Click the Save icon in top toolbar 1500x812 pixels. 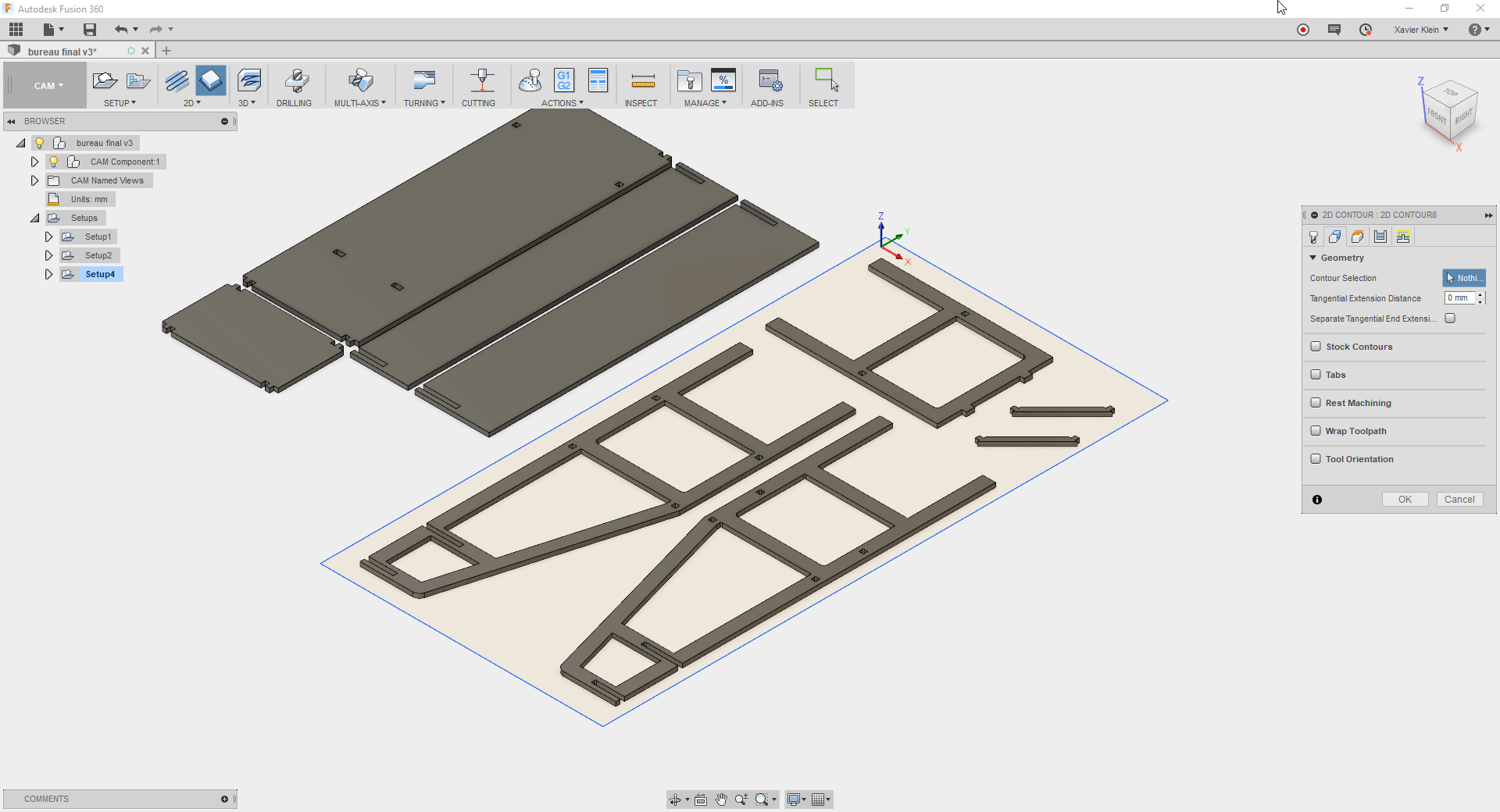click(x=90, y=30)
